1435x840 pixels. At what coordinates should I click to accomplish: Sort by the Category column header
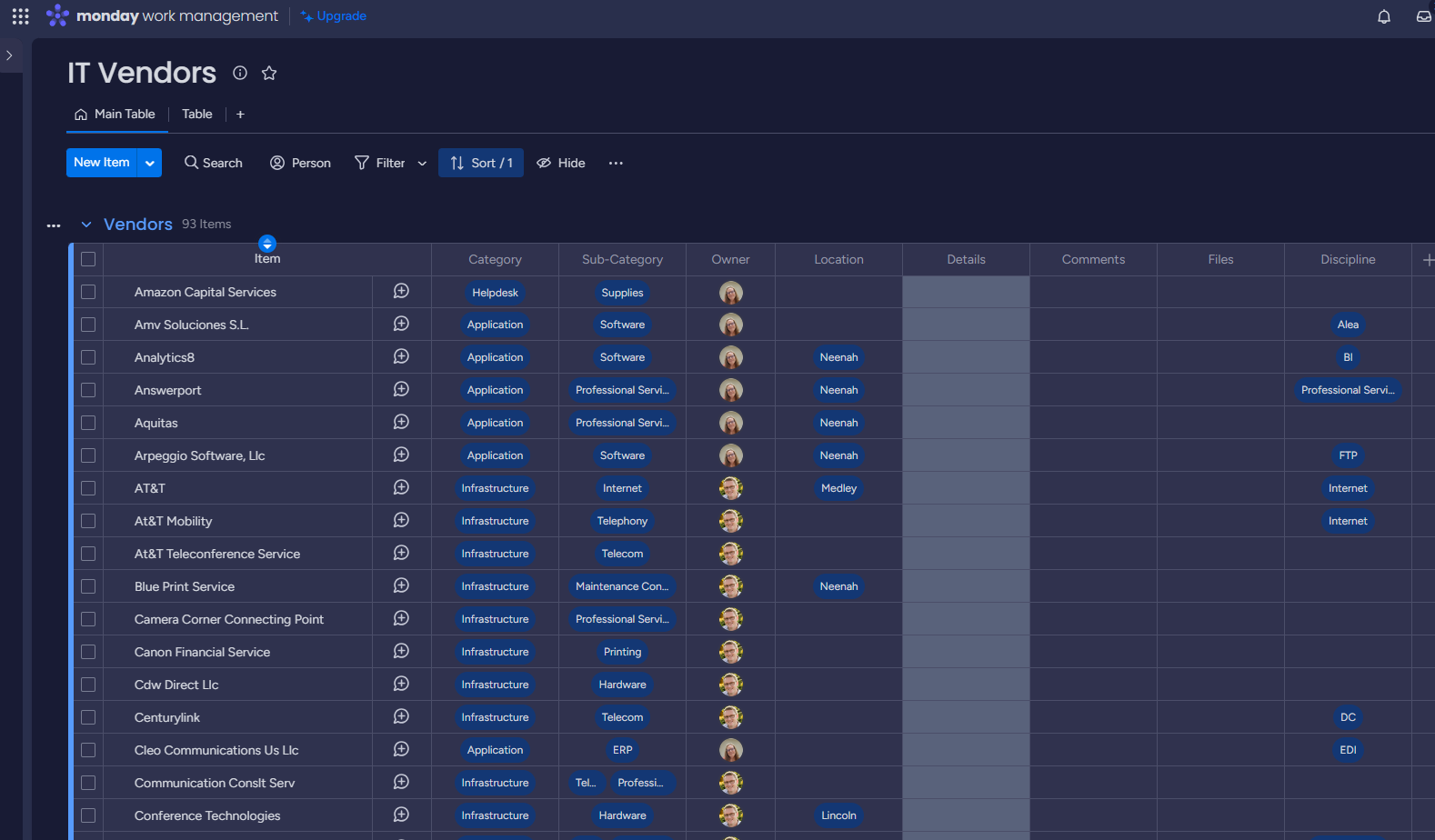495,260
